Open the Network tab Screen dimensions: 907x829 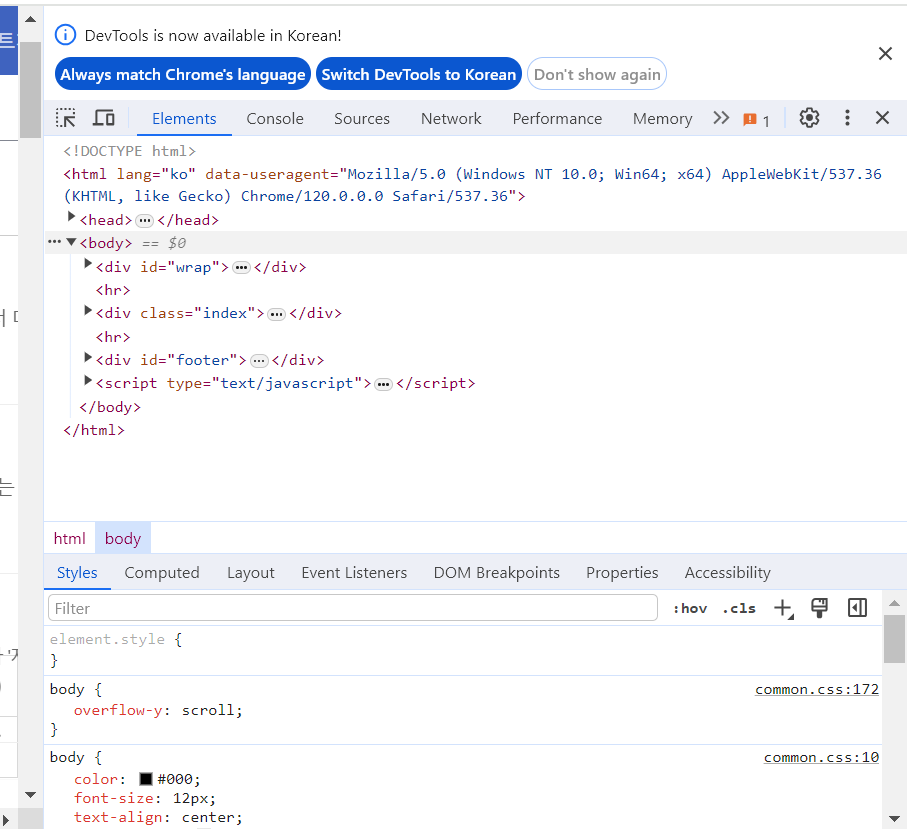click(451, 119)
